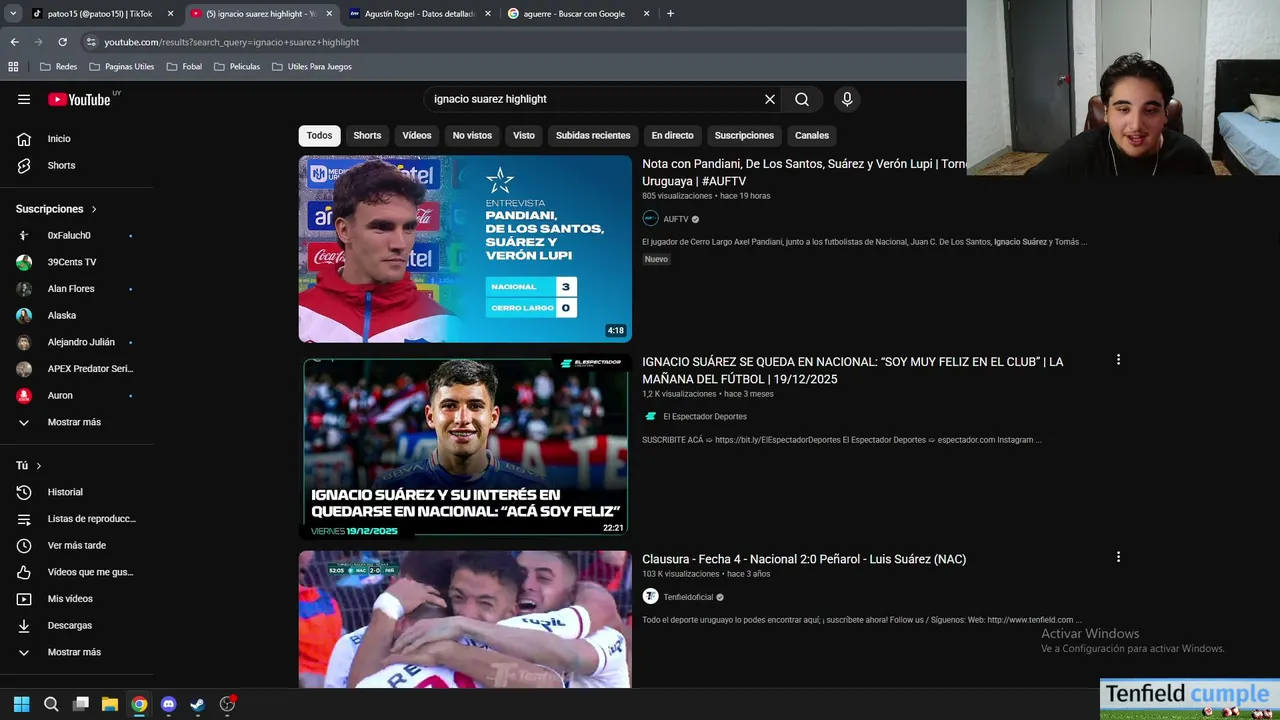Select the En directo filter chip
The width and height of the screenshot is (1280, 720).
(672, 135)
